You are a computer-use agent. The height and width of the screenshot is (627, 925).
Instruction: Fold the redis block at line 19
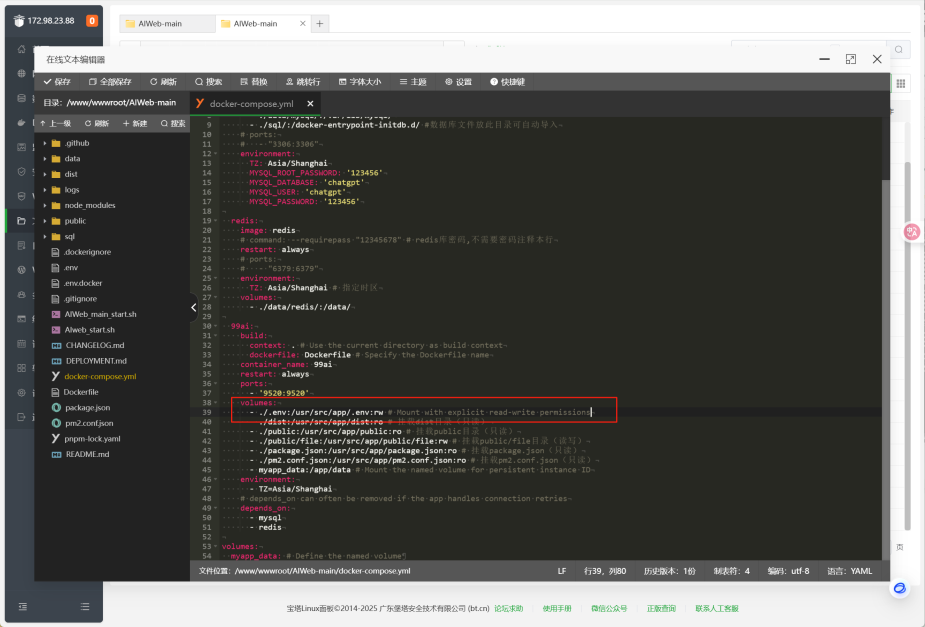click(216, 221)
